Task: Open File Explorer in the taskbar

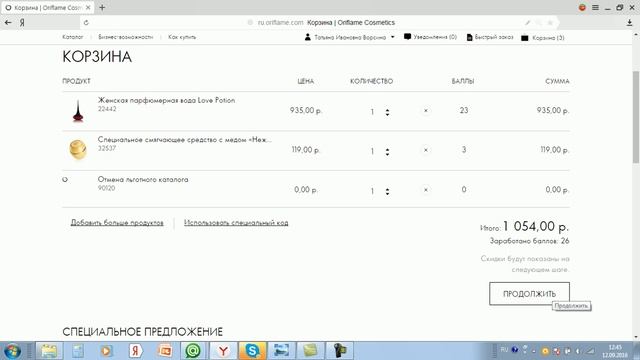Action: point(49,351)
